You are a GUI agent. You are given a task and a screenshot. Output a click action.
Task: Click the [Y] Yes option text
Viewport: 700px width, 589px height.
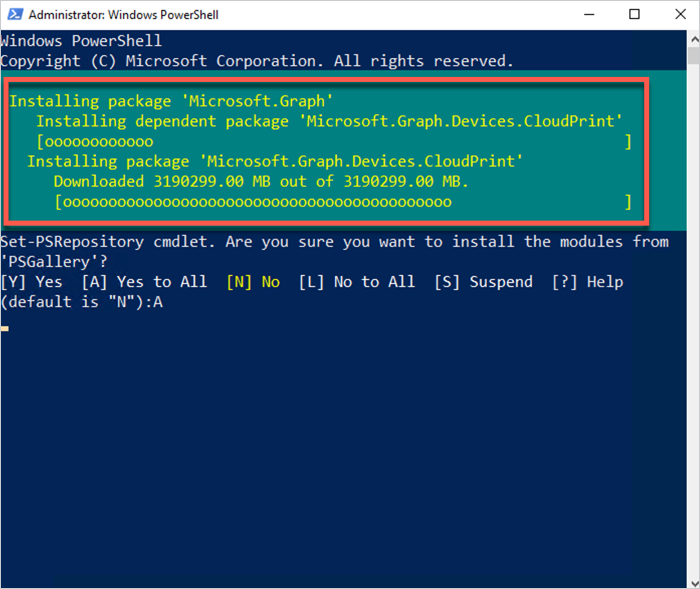click(x=32, y=282)
